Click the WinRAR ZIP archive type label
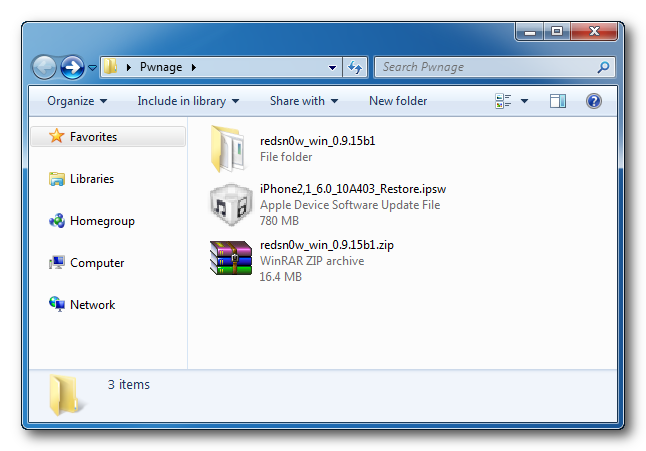 [312, 261]
